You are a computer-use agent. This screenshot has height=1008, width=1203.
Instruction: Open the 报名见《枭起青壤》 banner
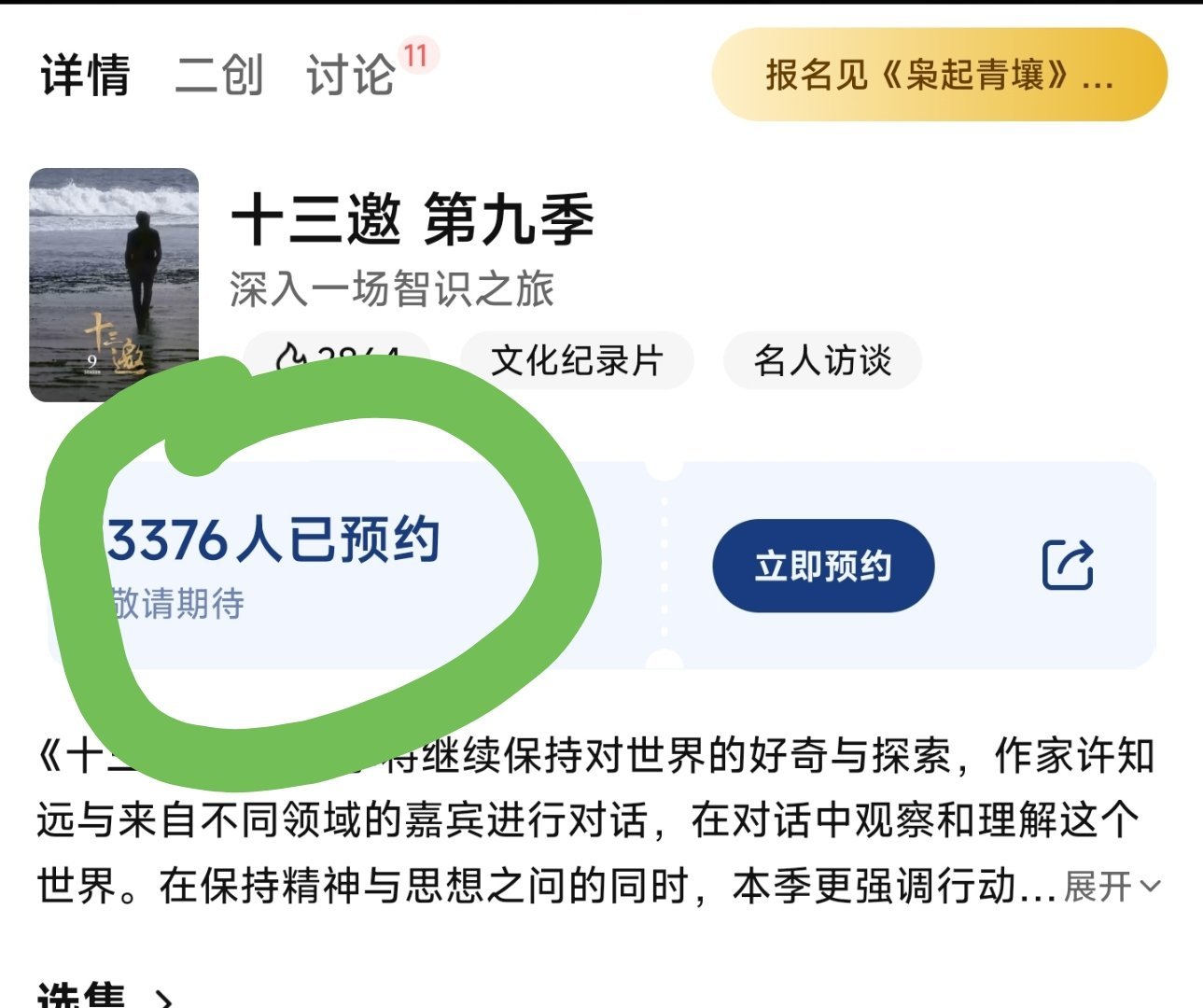pos(940,75)
